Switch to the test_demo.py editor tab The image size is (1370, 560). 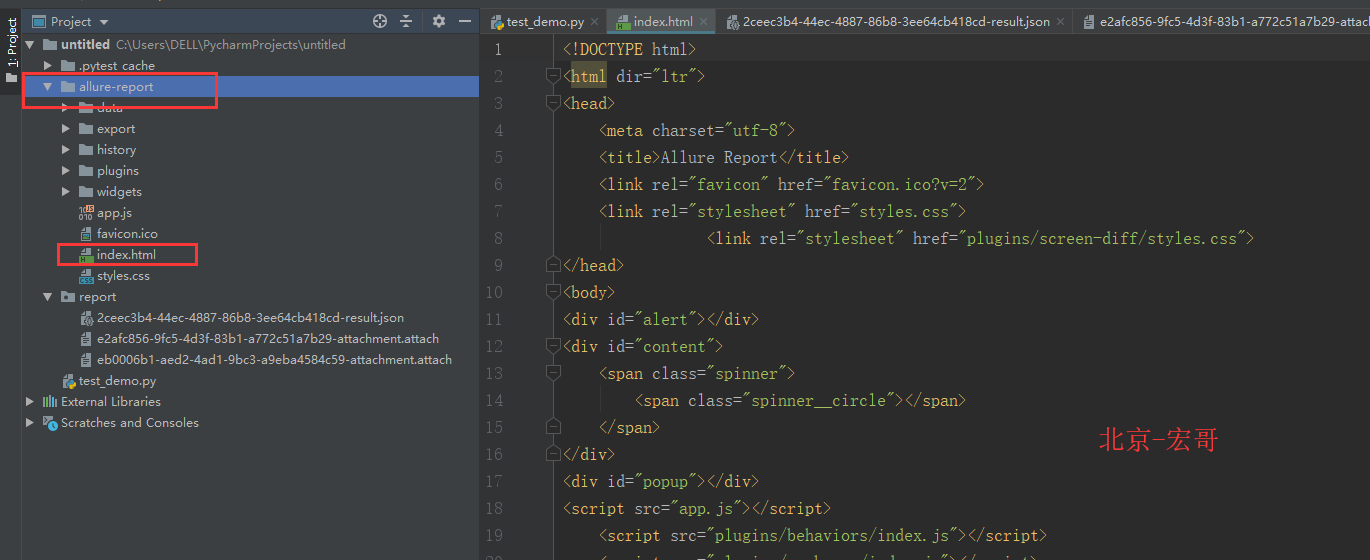544,21
